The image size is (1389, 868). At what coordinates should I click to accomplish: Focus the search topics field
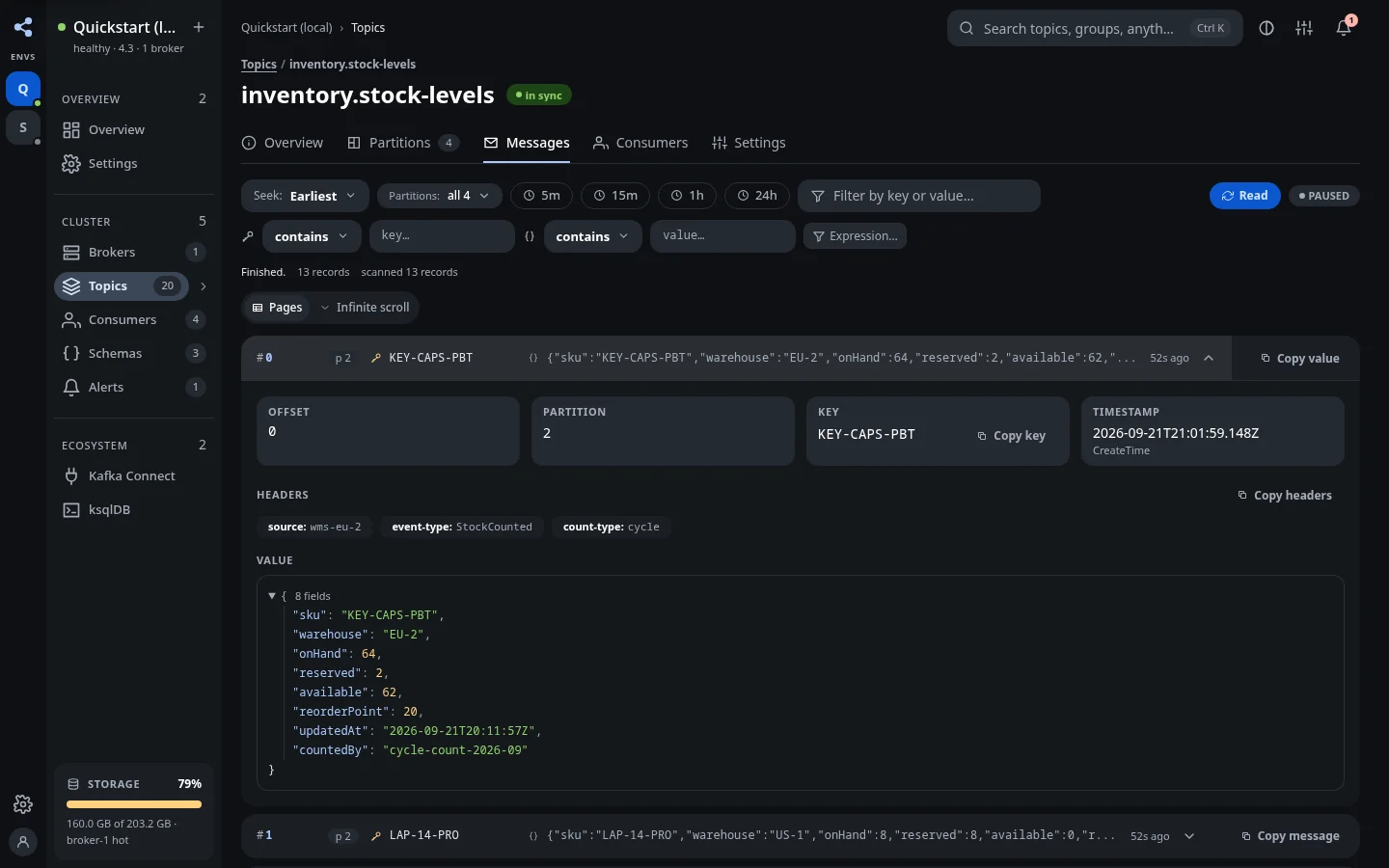(x=1095, y=28)
